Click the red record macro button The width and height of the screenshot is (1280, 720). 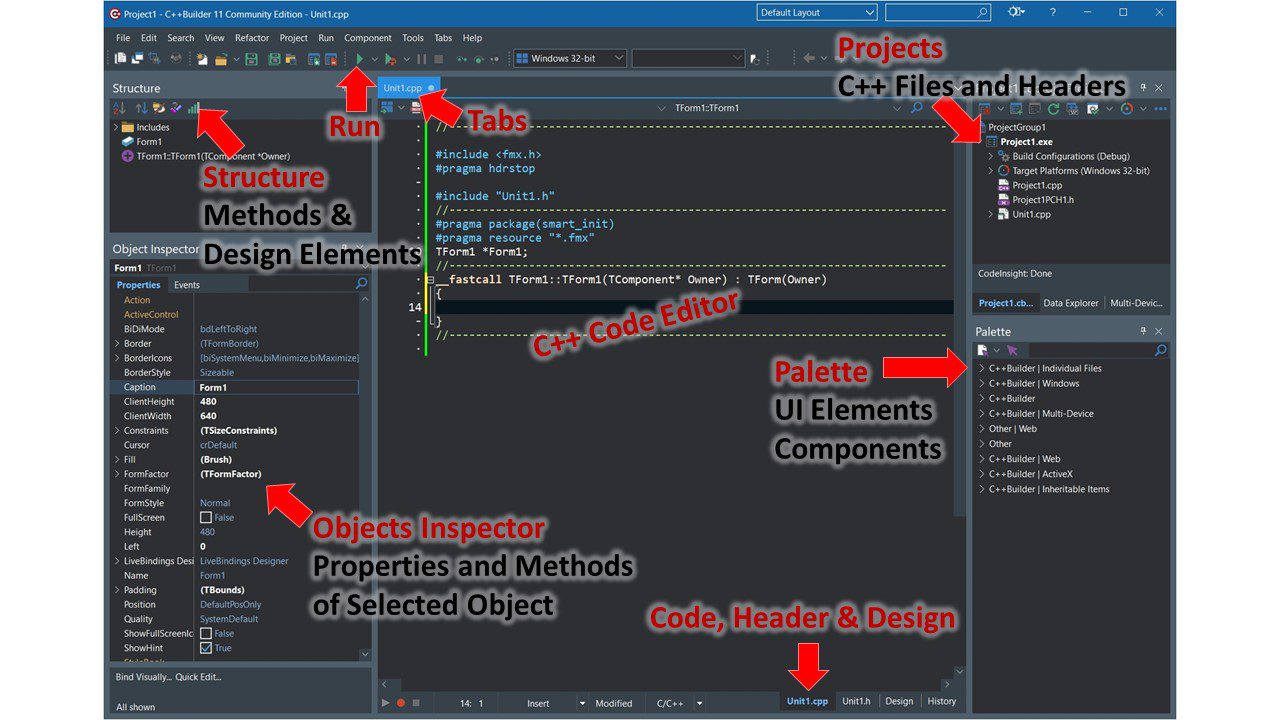[x=401, y=703]
